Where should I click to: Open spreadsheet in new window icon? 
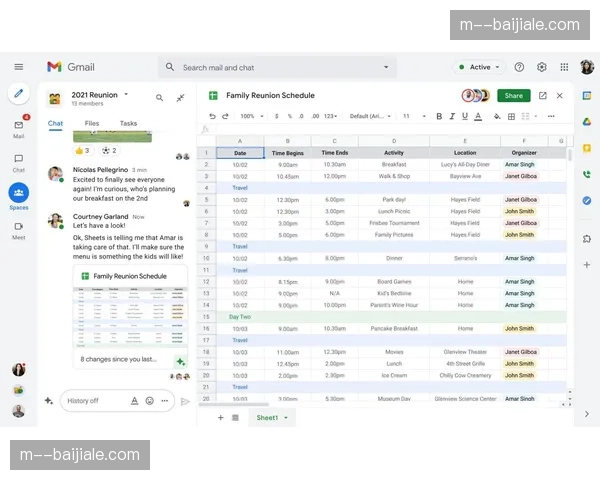pos(543,96)
